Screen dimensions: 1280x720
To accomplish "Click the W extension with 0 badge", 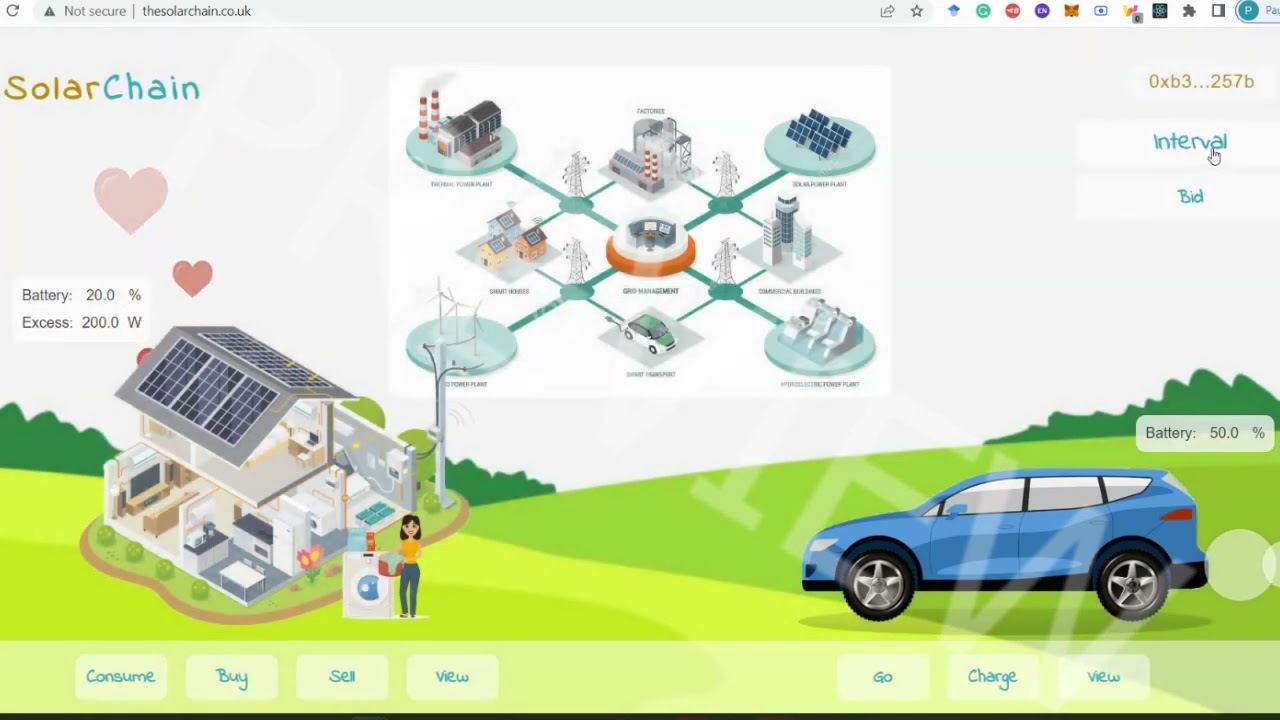I will [1131, 12].
